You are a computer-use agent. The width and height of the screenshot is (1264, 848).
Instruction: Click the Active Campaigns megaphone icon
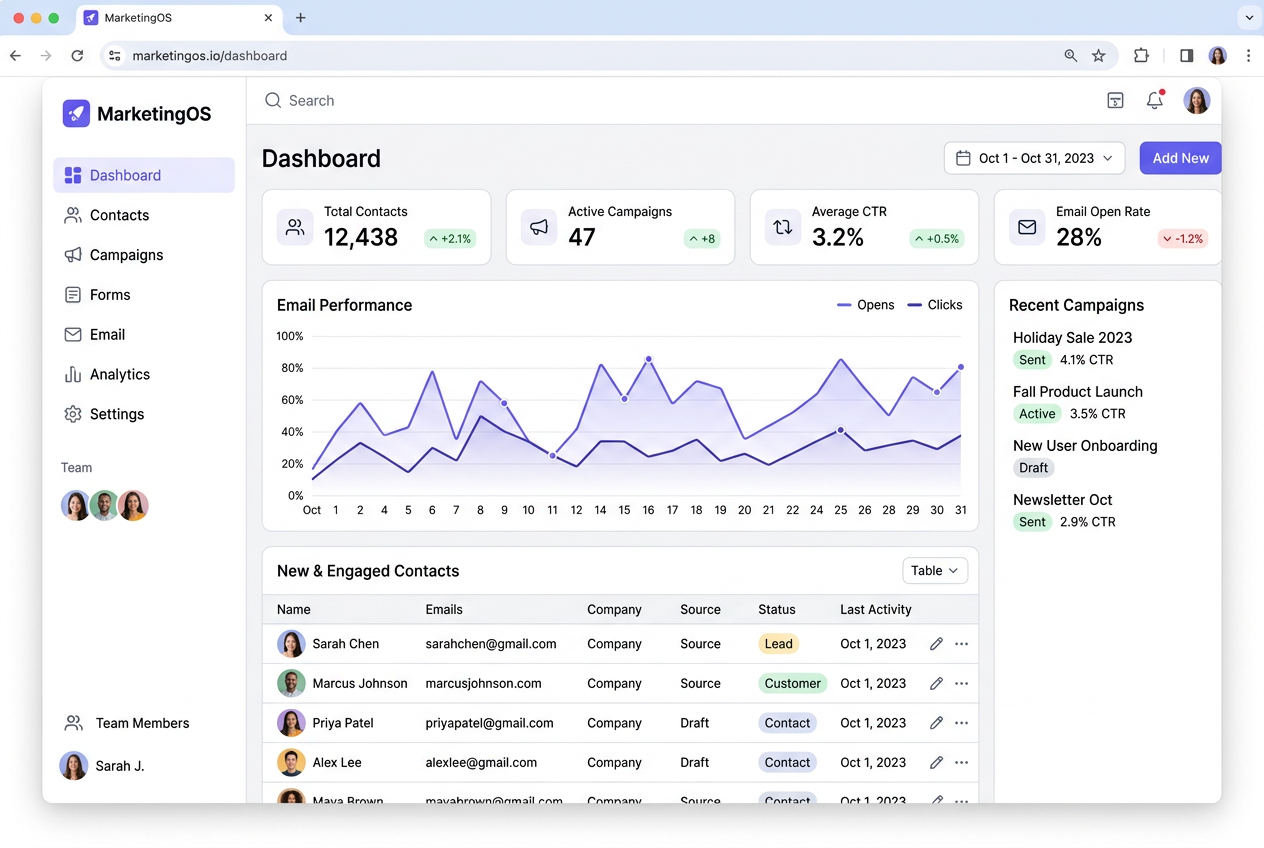coord(539,227)
